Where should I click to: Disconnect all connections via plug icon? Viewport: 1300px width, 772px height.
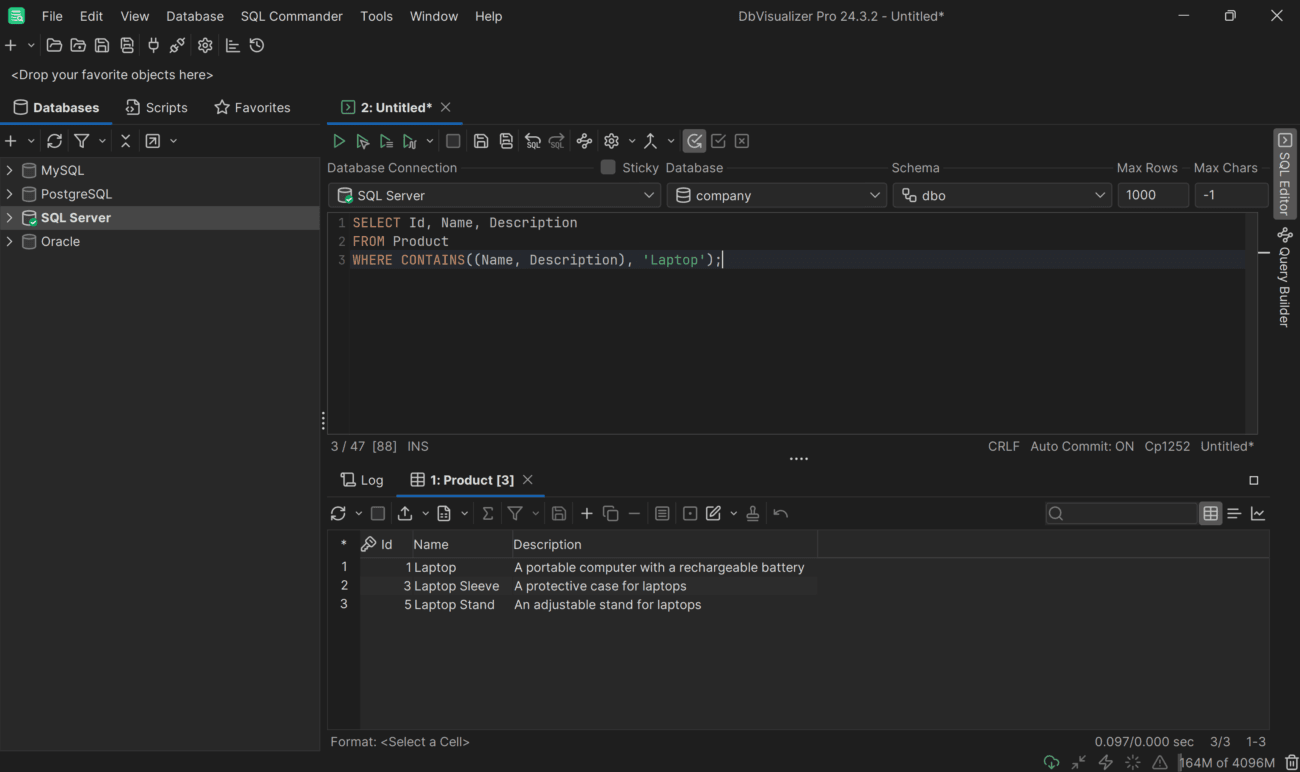177,45
